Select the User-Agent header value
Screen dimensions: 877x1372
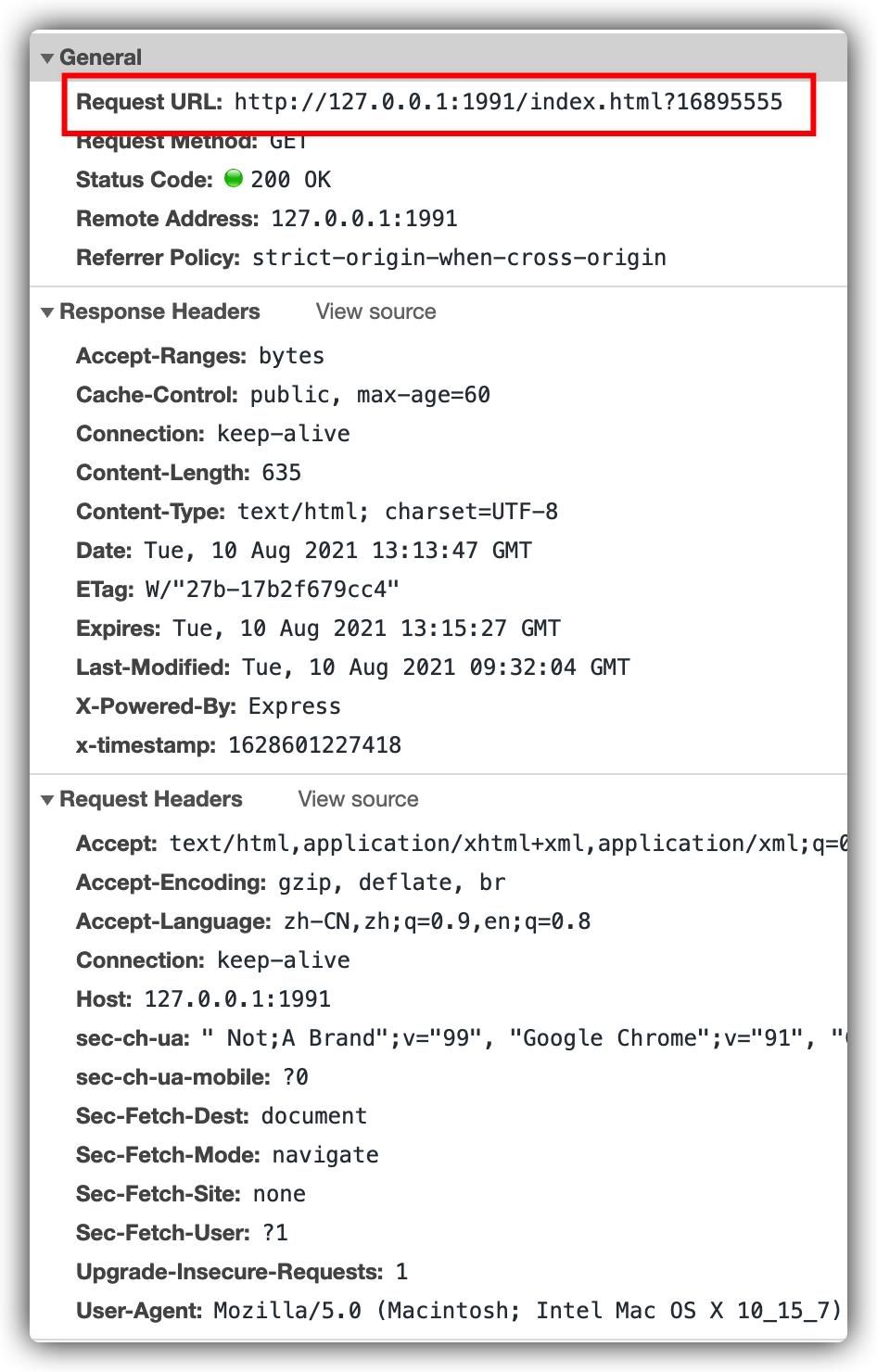(527, 1311)
